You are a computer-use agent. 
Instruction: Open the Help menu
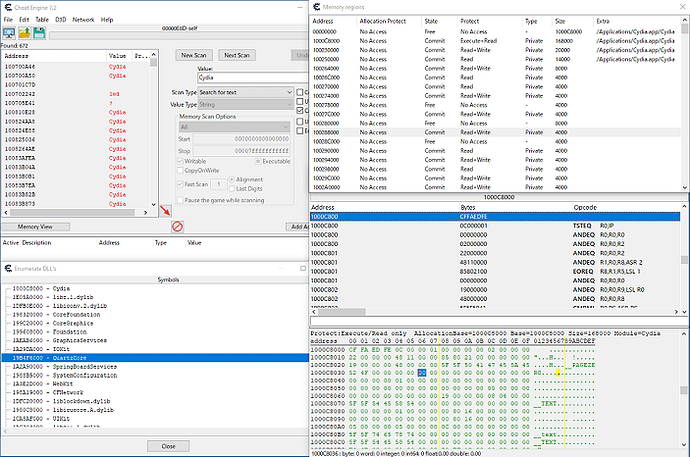tap(107, 20)
